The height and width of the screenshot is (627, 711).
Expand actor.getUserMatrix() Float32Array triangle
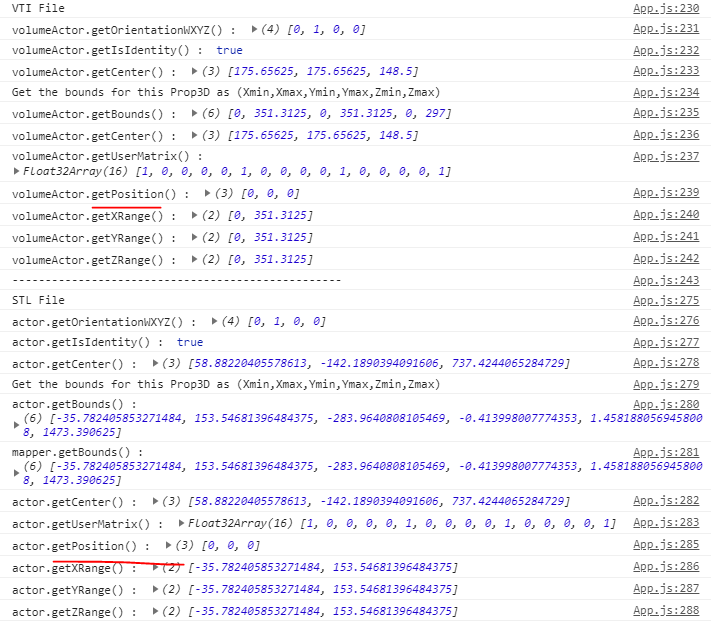(181, 523)
